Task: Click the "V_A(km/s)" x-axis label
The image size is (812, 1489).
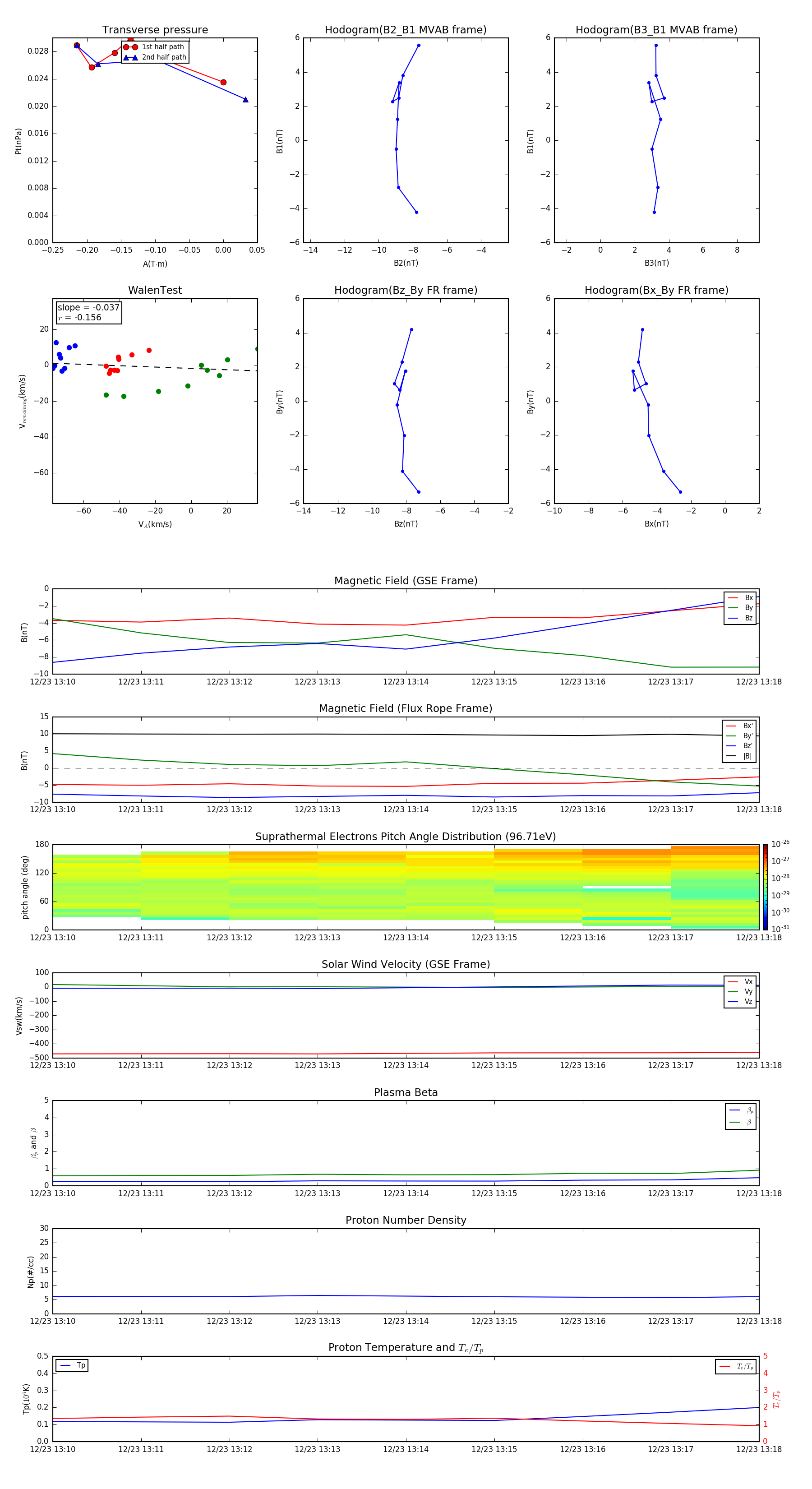Action: tap(155, 524)
